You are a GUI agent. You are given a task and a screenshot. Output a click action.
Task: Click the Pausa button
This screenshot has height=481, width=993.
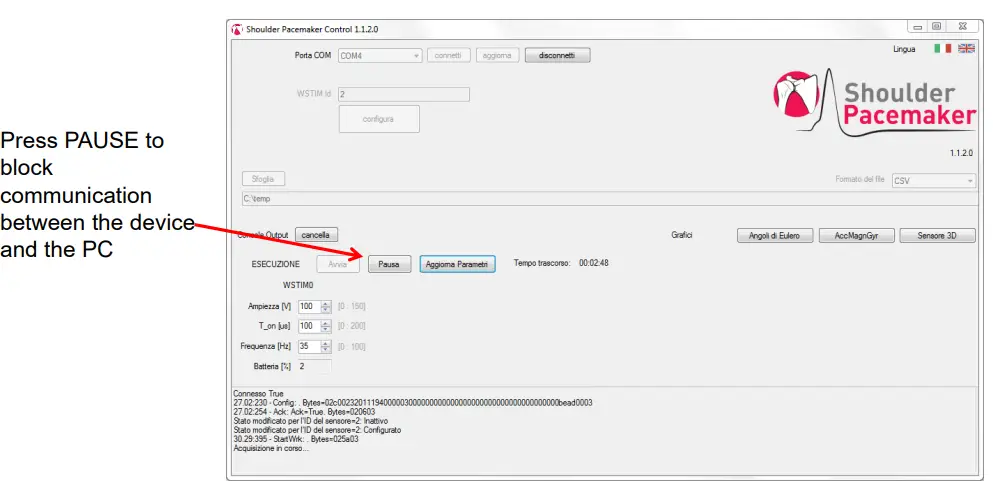(389, 265)
